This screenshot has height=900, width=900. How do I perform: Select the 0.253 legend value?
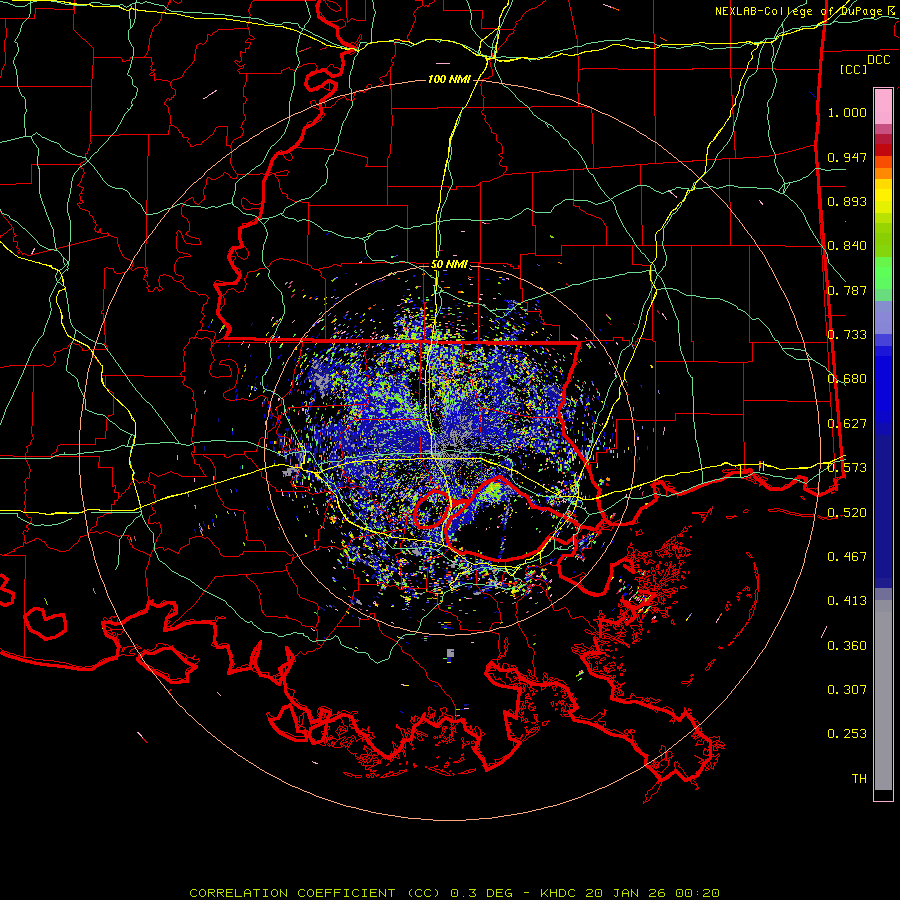847,734
